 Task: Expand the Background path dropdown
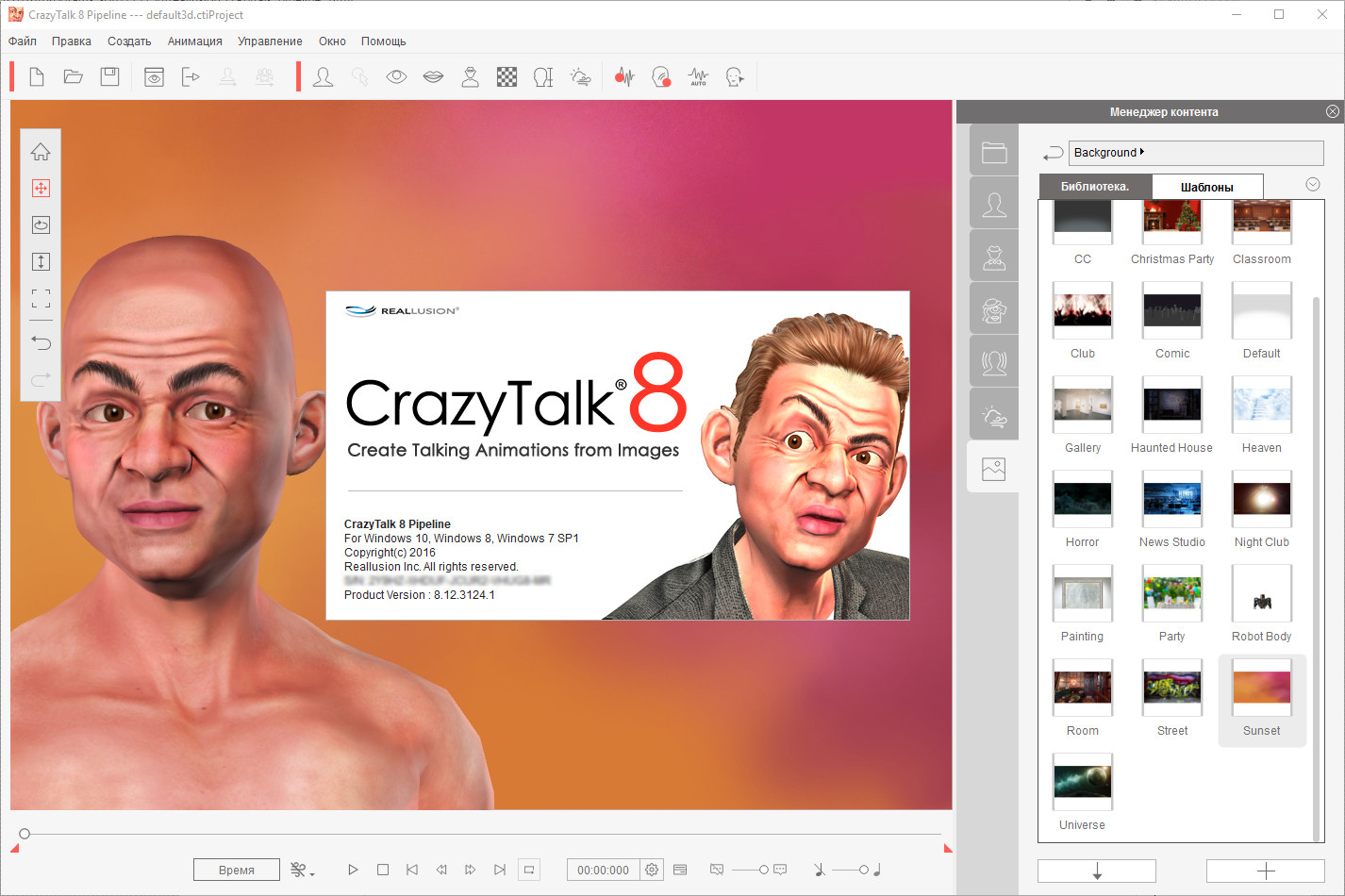1196,152
